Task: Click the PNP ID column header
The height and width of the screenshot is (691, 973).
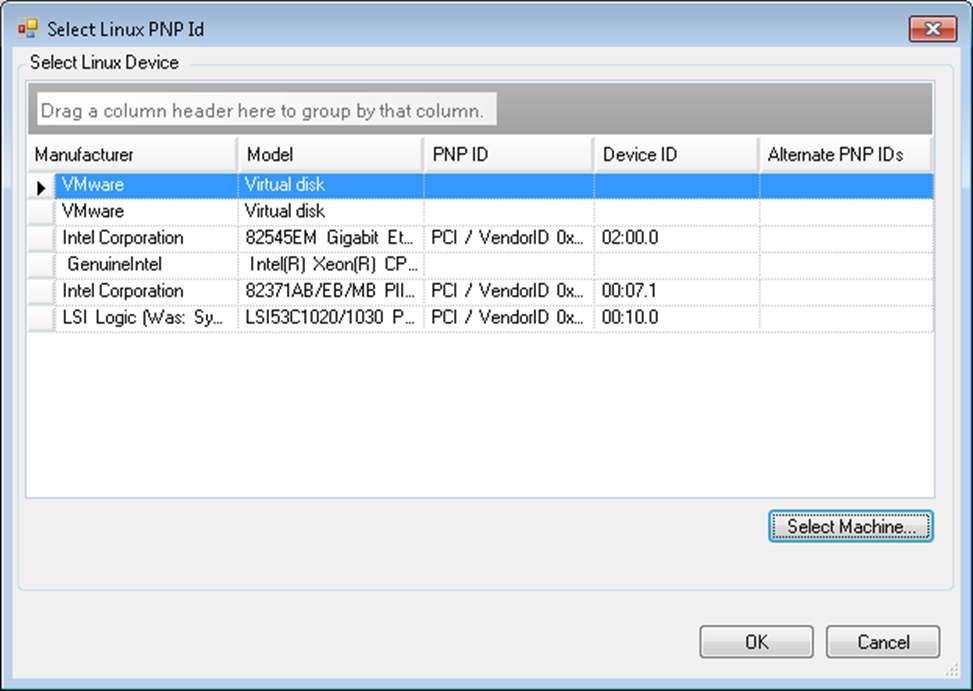Action: click(x=508, y=155)
